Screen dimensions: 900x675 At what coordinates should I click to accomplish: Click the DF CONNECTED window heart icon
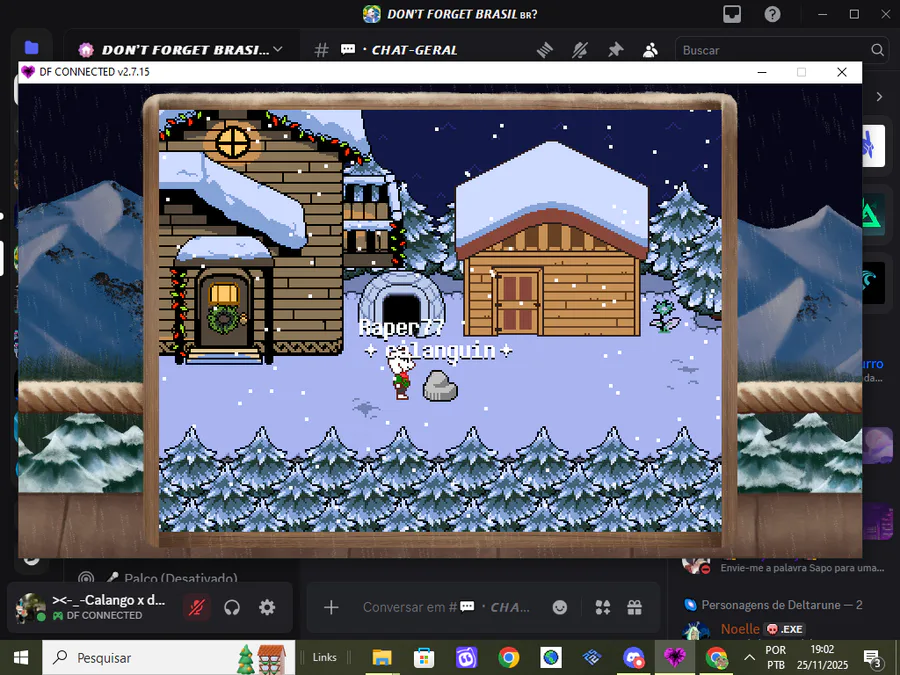28,72
